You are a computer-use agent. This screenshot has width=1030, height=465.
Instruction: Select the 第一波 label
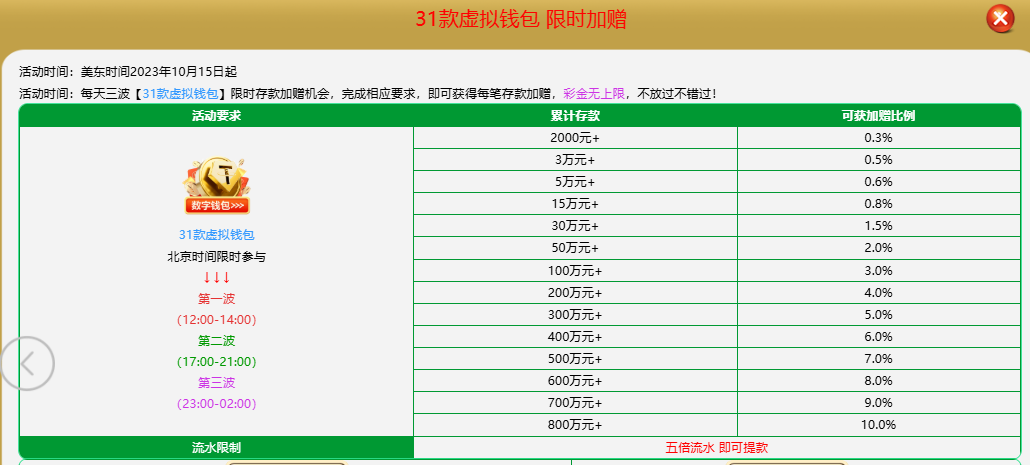click(x=216, y=298)
